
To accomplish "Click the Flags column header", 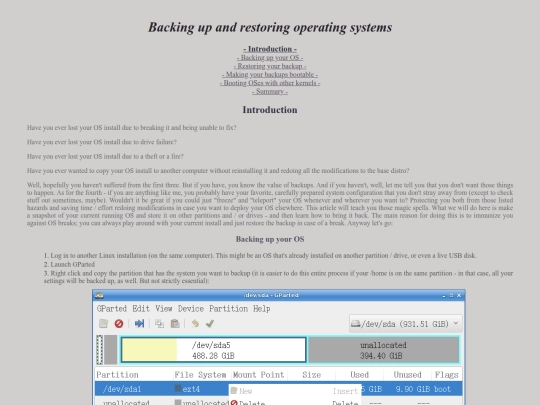I will pyautogui.click(x=446, y=375).
